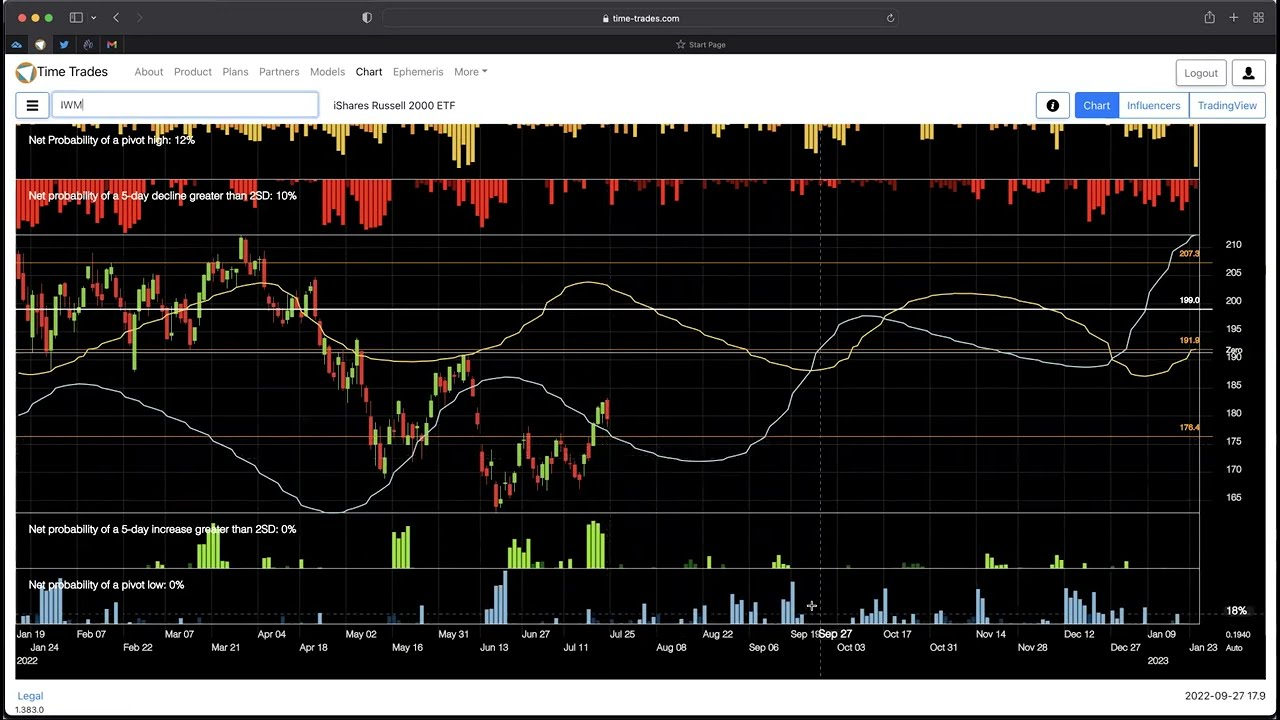The height and width of the screenshot is (720, 1280).
Task: Switch to the Influencers tab
Action: [x=1153, y=105]
